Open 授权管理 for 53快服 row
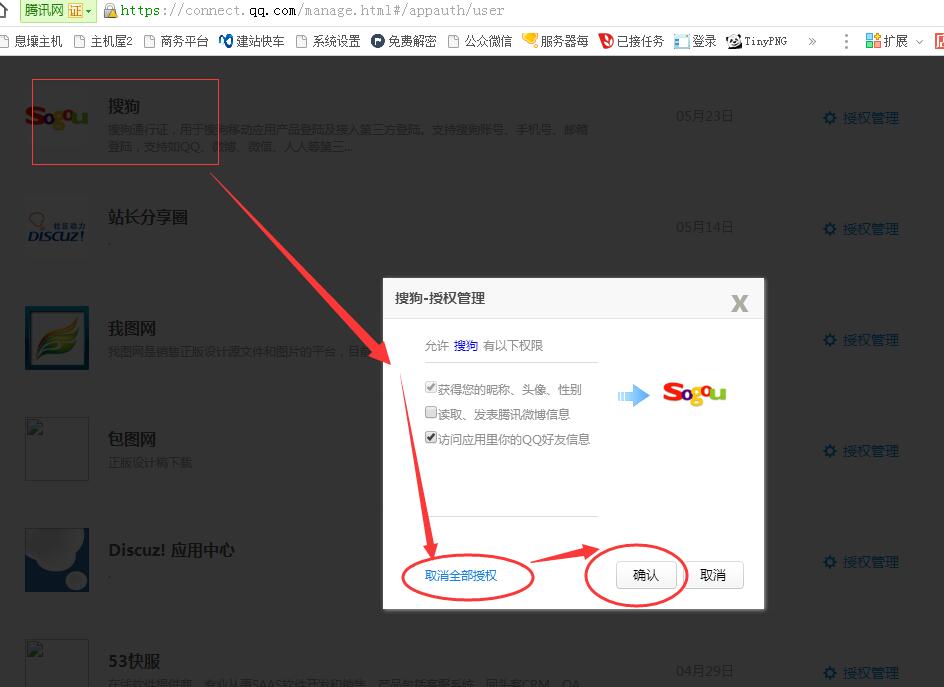The image size is (944, 687). [871, 673]
